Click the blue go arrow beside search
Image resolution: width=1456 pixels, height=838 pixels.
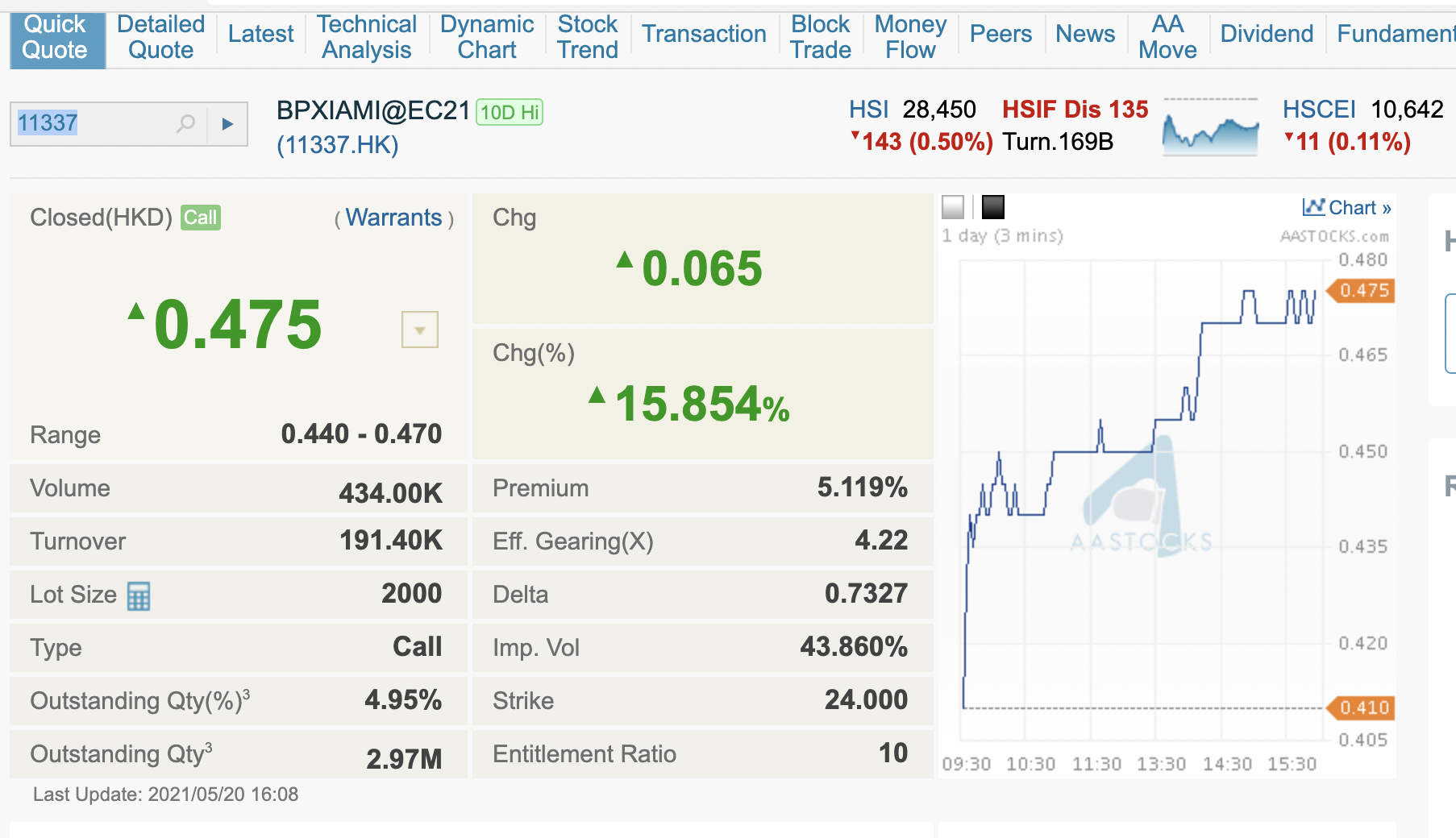(227, 124)
